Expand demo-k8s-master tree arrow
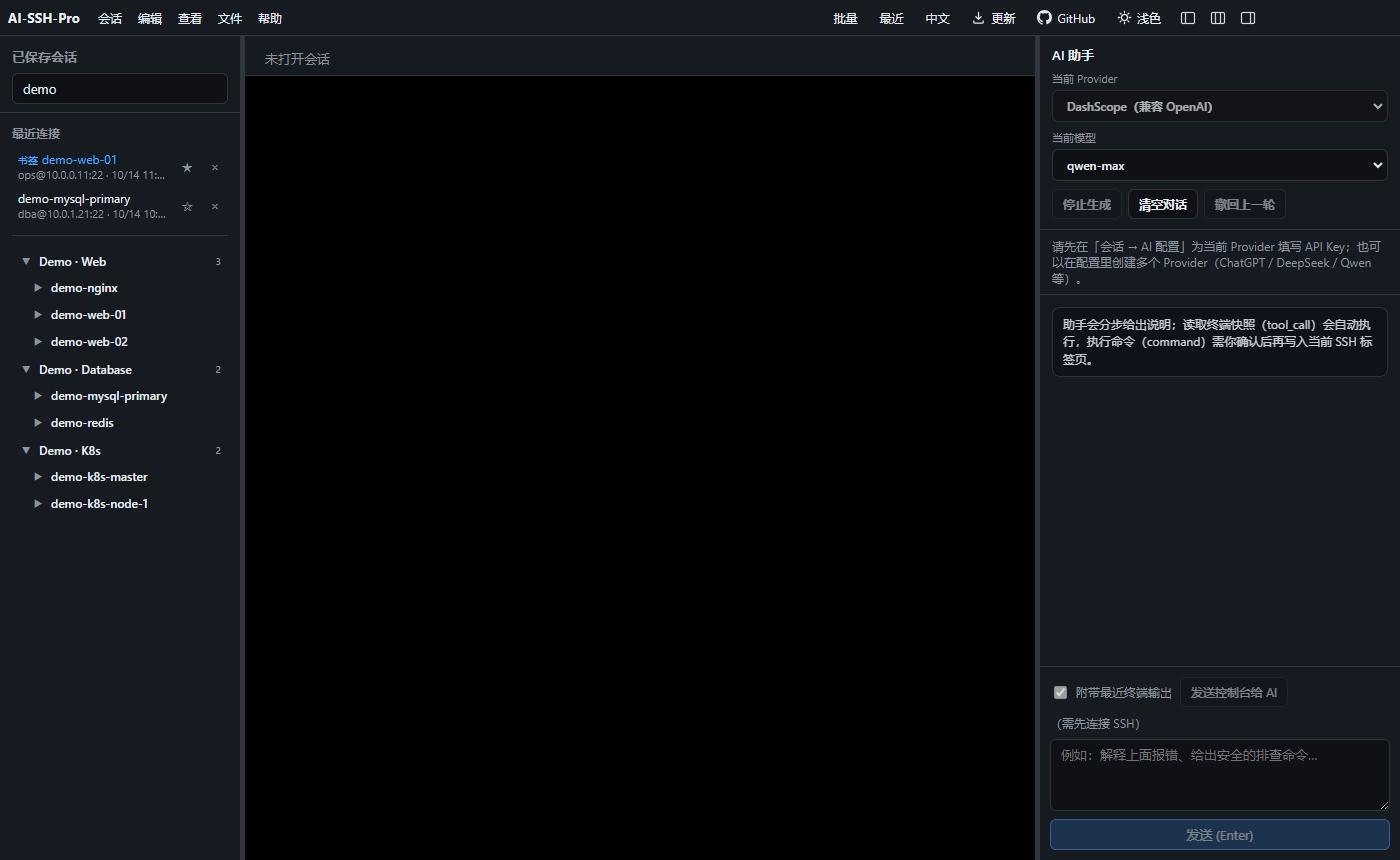This screenshot has height=860, width=1400. pyautogui.click(x=38, y=477)
